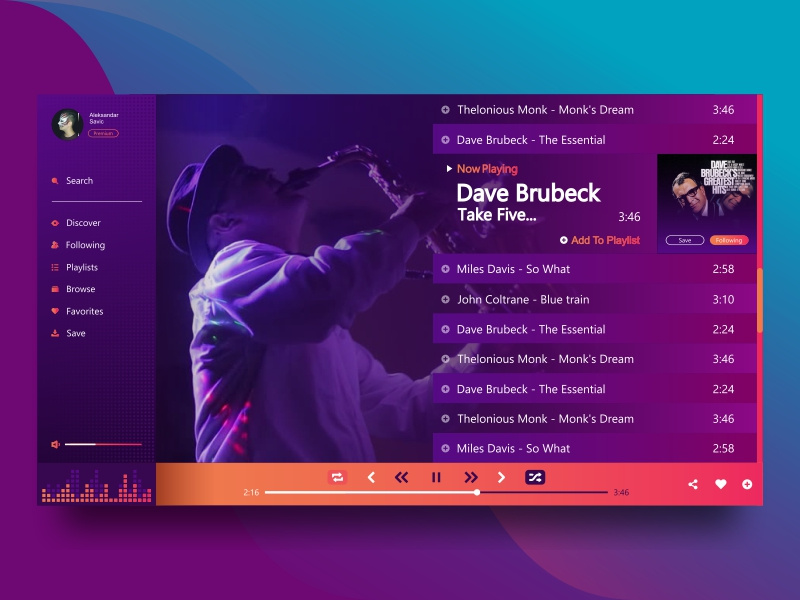
Task: Toggle the Following state on the album card
Action: 729,240
